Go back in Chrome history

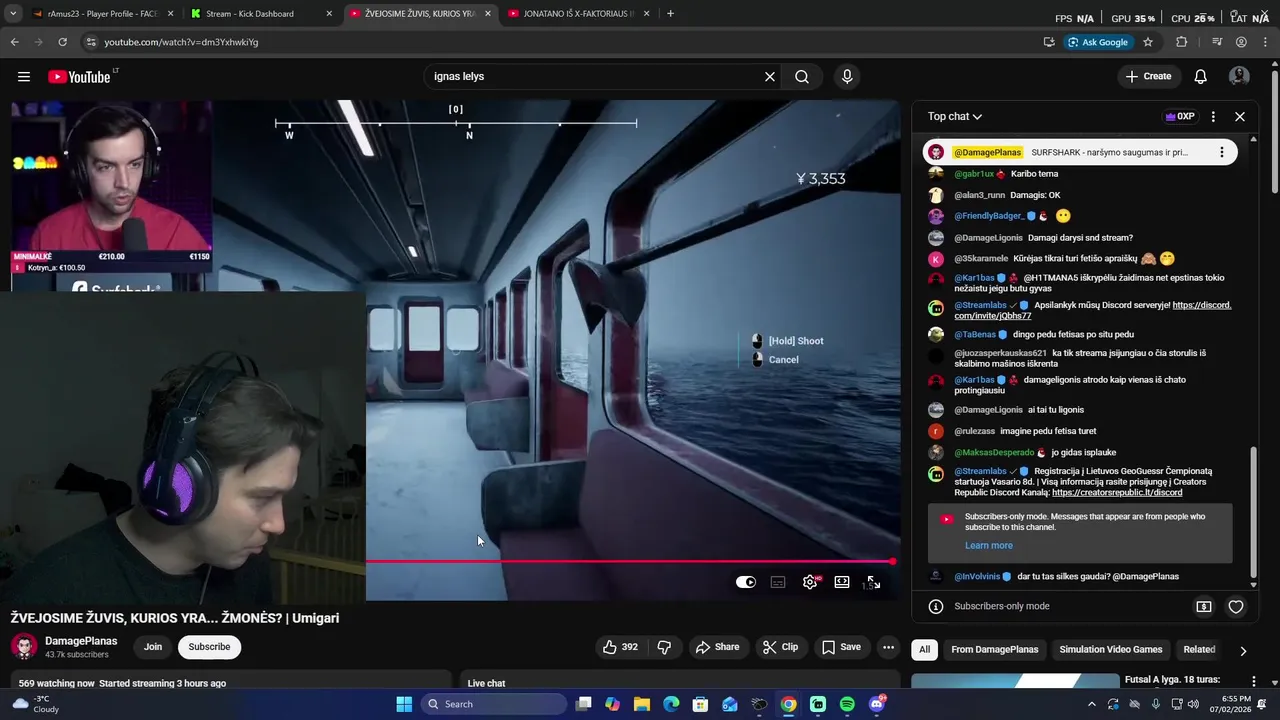pos(14,42)
